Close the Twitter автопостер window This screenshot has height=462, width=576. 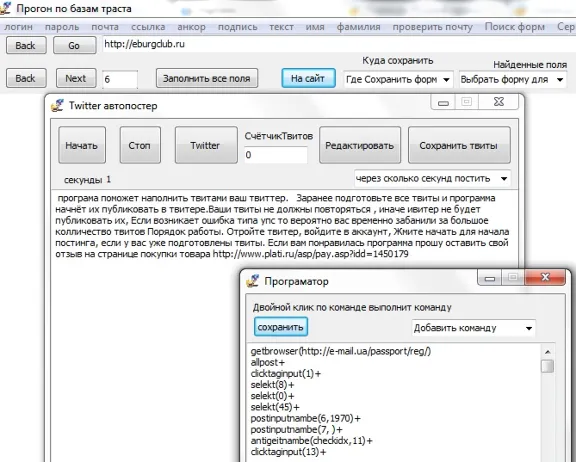(x=498, y=102)
